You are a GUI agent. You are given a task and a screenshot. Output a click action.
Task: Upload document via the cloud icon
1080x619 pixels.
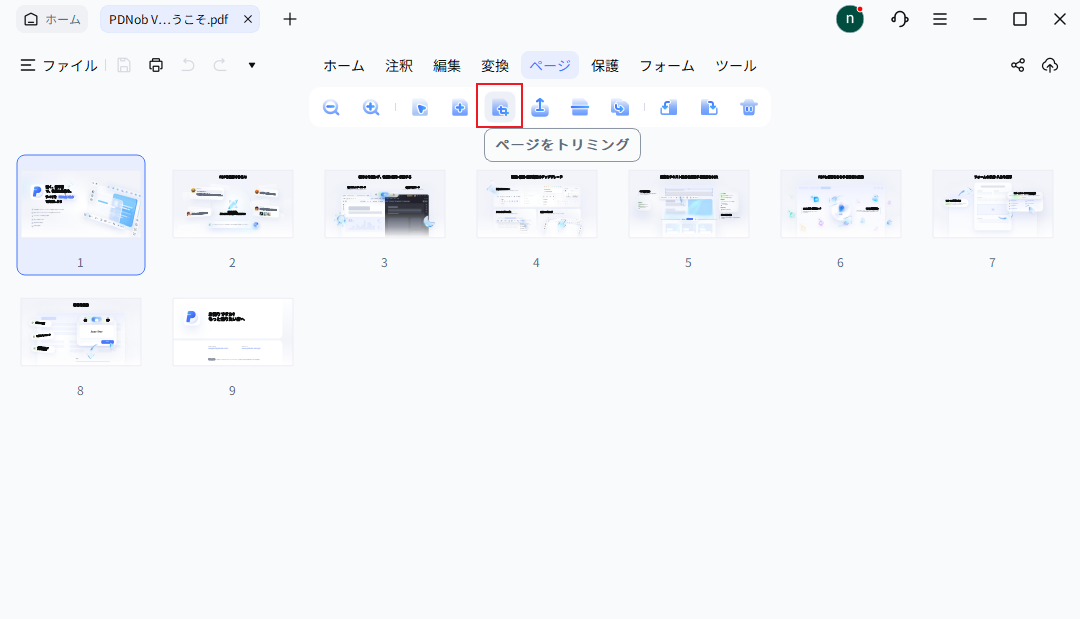coord(1050,64)
